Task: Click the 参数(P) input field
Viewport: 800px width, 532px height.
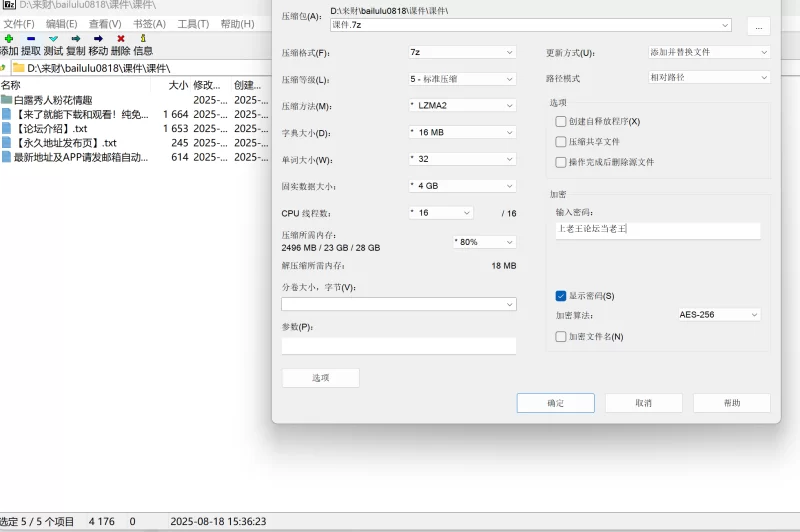Action: [398, 346]
